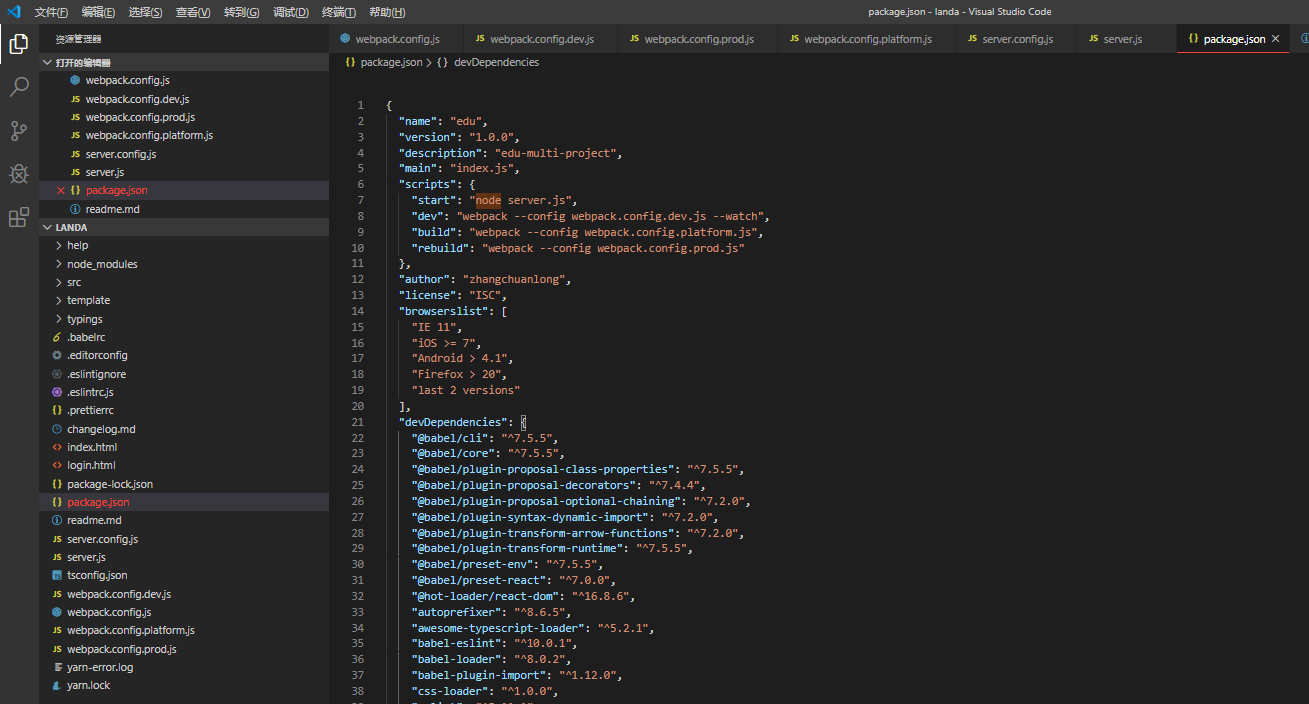
Task: Switch to the webpack.config.dev.js tab
Action: 541,39
